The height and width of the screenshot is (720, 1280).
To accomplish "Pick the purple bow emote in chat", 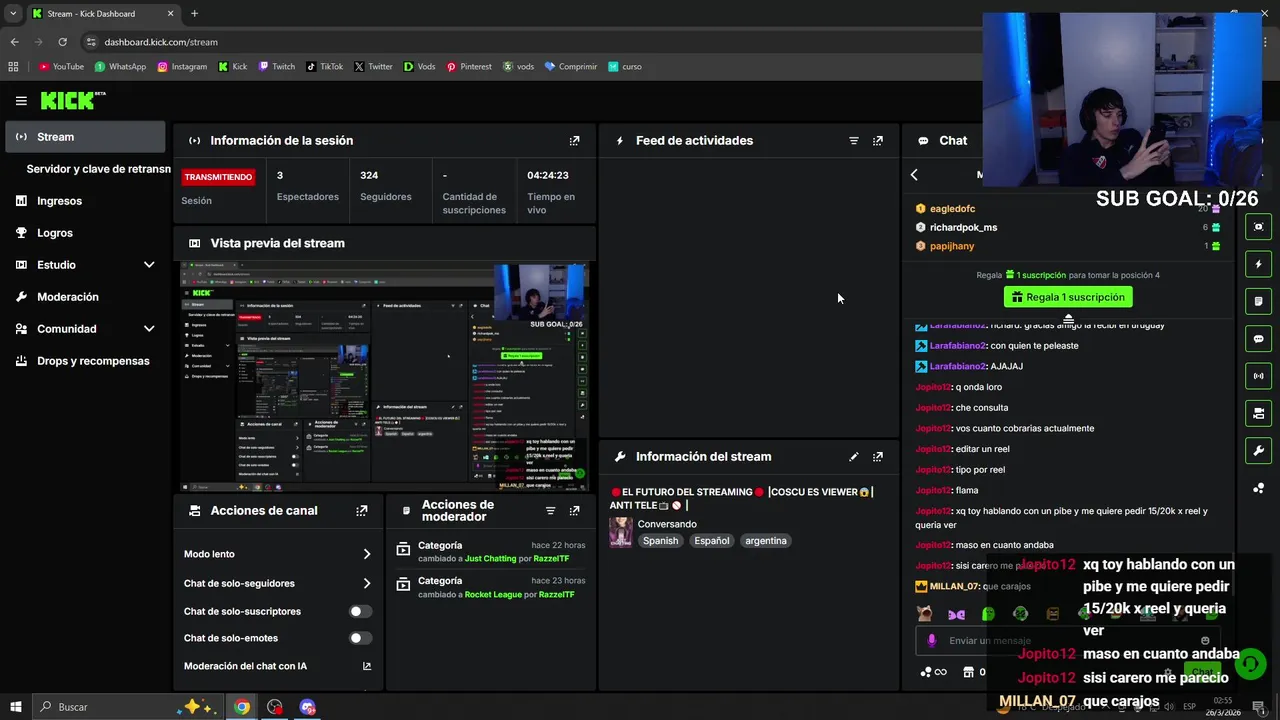I will pyautogui.click(x=957, y=614).
